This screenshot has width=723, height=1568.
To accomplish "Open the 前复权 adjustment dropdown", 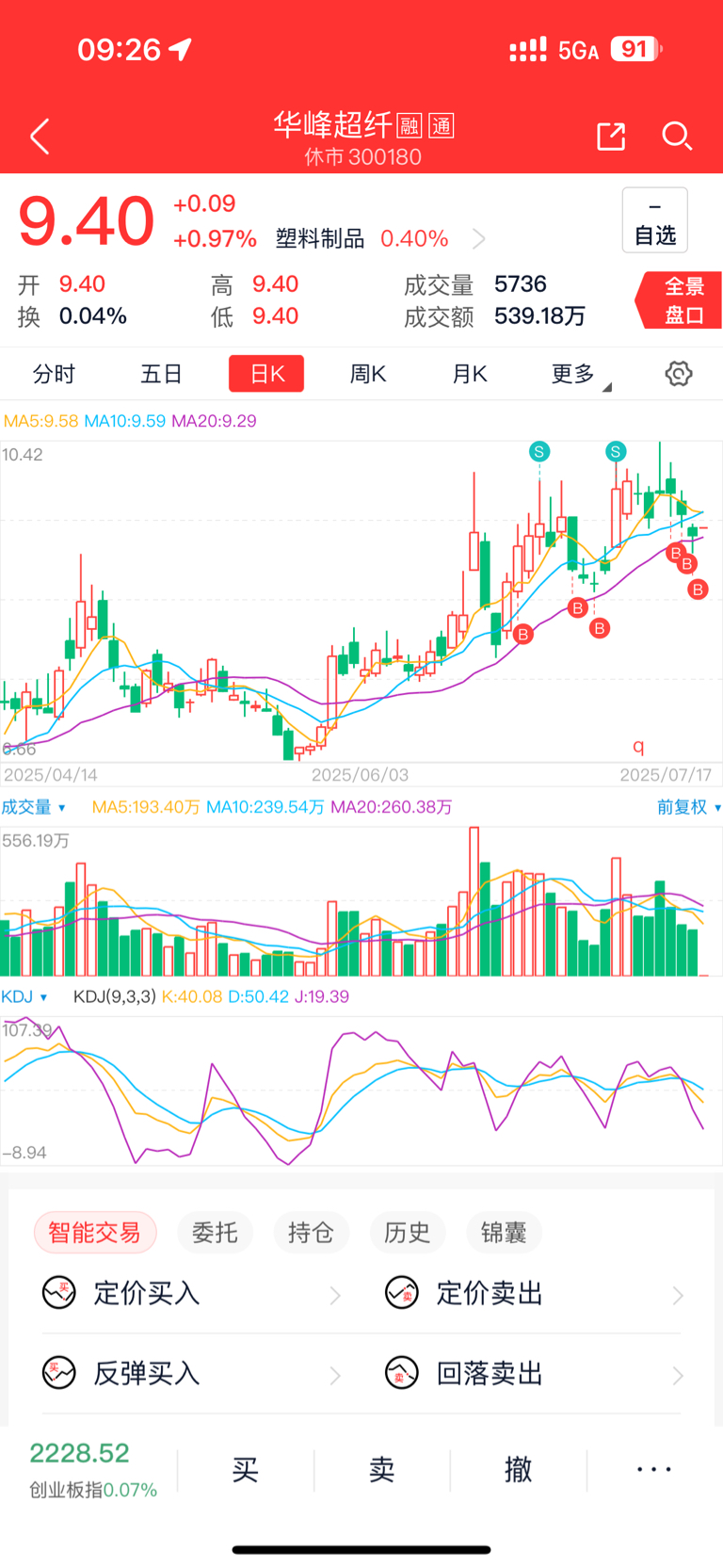I will tap(689, 807).
